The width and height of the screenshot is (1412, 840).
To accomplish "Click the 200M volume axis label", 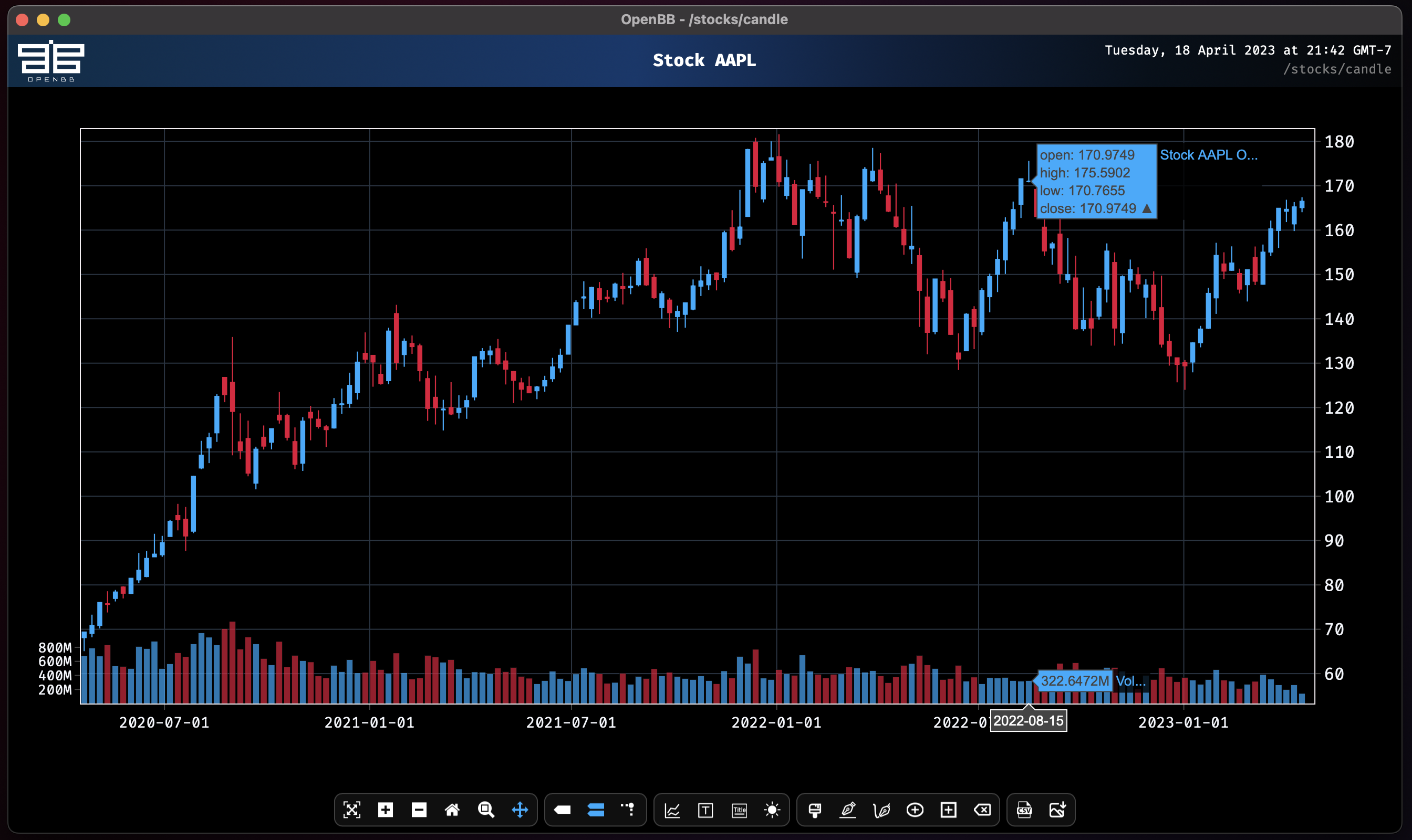I will (55, 689).
